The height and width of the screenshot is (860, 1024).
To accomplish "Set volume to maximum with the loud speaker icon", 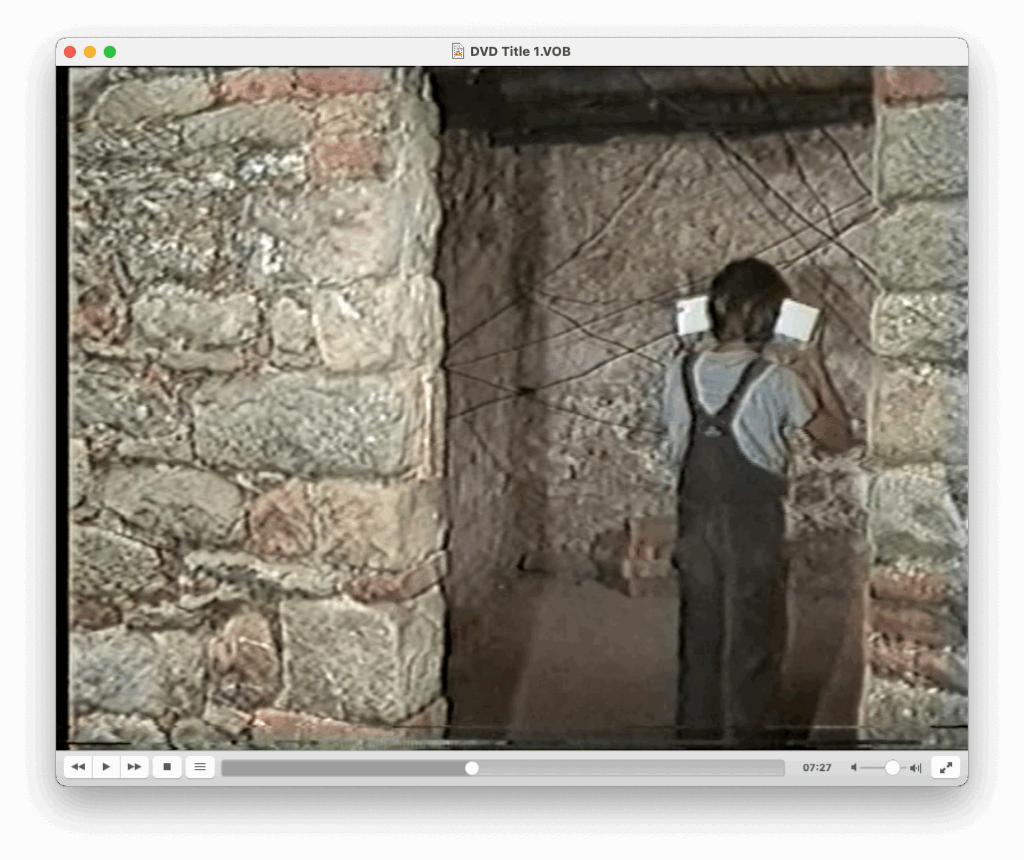I will point(915,768).
